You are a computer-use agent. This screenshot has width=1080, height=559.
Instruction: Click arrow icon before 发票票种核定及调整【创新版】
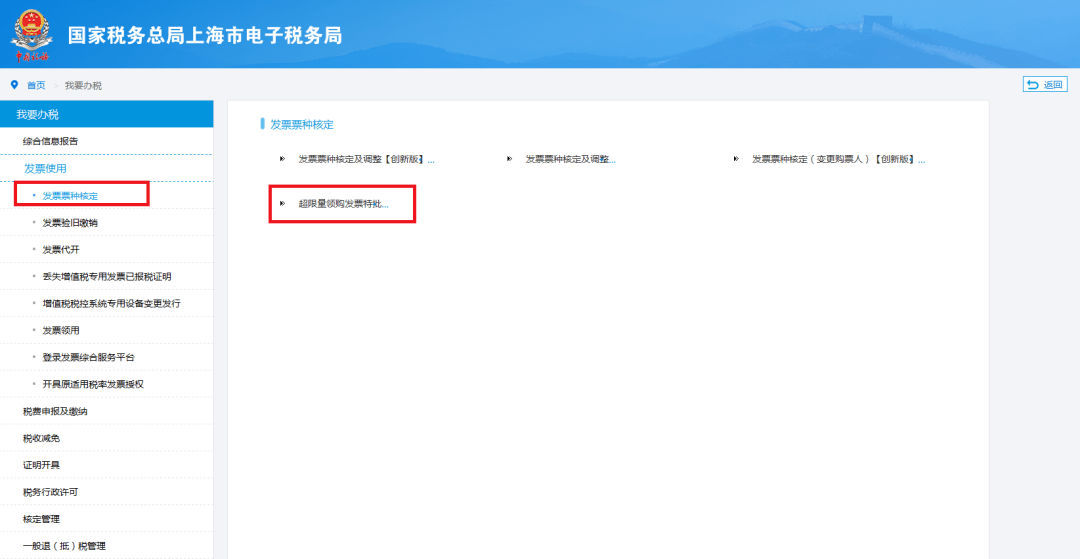[282, 159]
